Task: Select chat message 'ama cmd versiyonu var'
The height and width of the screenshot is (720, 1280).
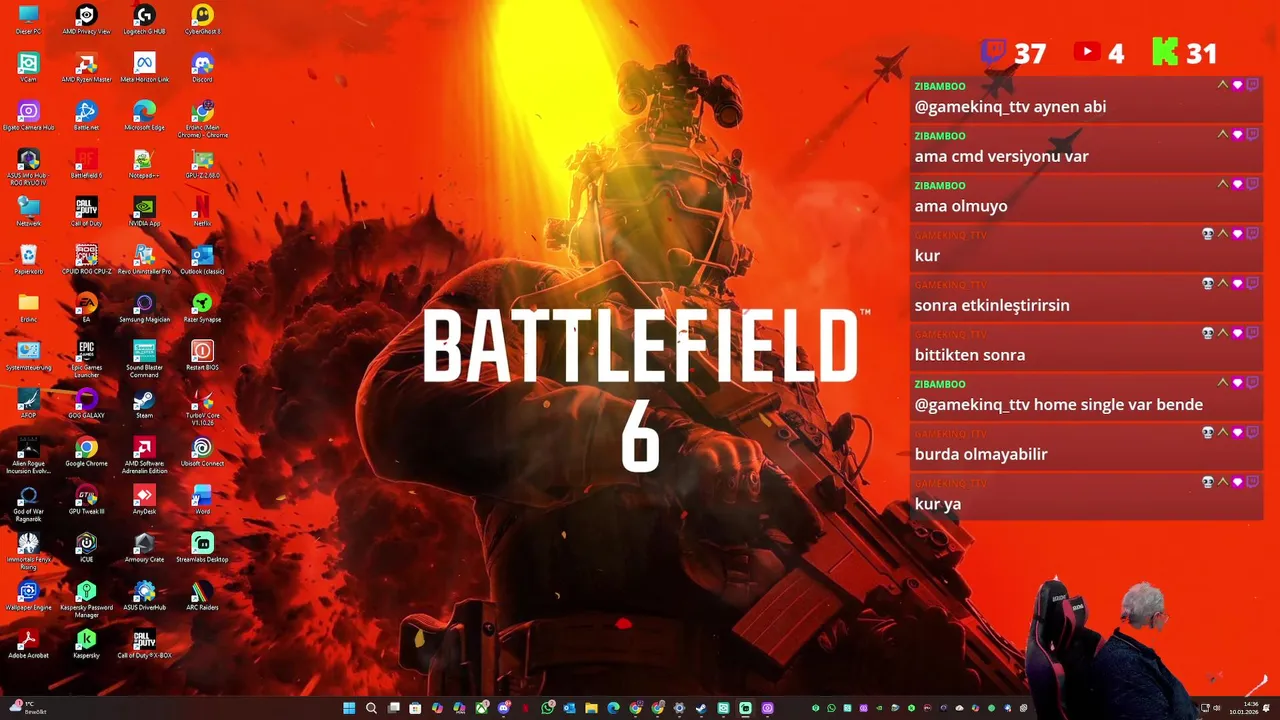Action: (x=1001, y=156)
